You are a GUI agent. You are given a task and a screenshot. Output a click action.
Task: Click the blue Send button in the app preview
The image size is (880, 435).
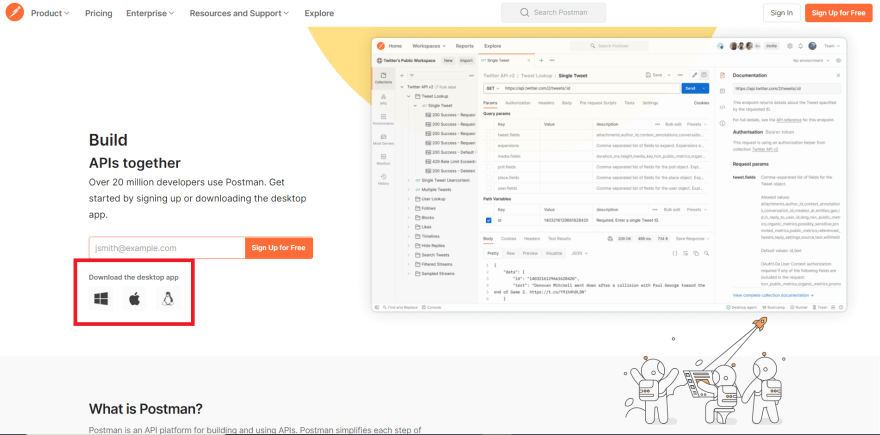click(695, 89)
